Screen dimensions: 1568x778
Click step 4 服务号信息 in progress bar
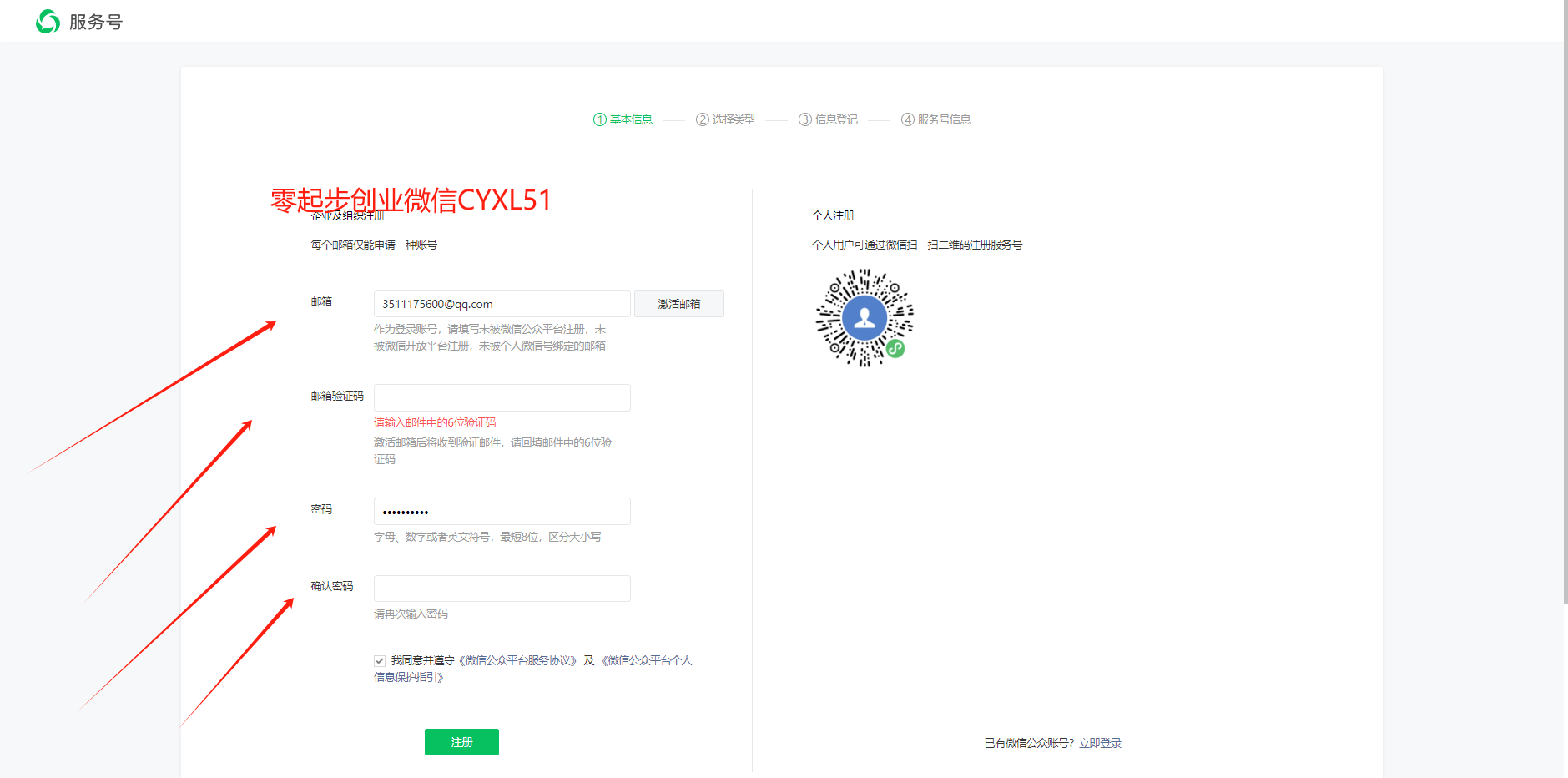pyautogui.click(x=935, y=119)
